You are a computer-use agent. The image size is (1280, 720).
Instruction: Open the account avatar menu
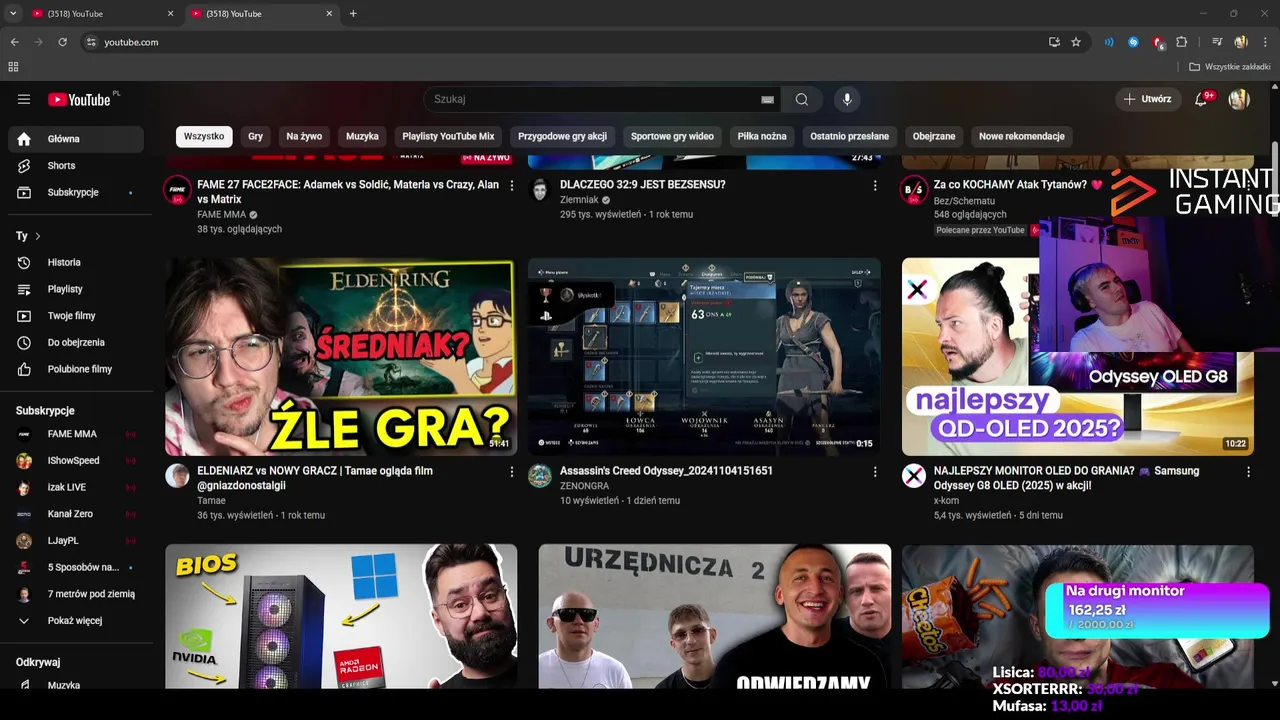(1239, 99)
